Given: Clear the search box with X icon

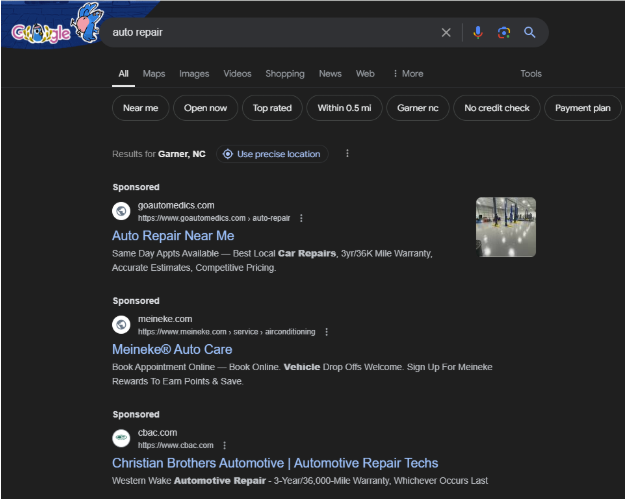Looking at the screenshot, I should point(446,32).
